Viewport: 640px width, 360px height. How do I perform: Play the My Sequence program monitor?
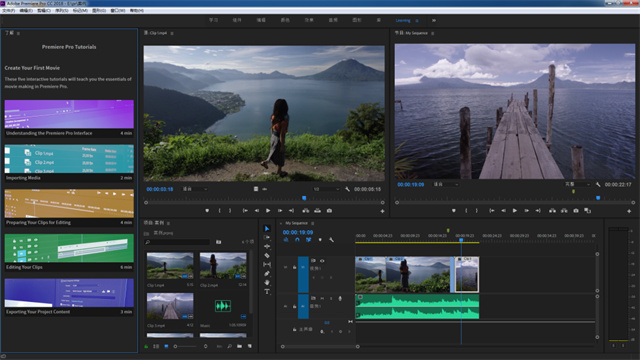pos(515,211)
